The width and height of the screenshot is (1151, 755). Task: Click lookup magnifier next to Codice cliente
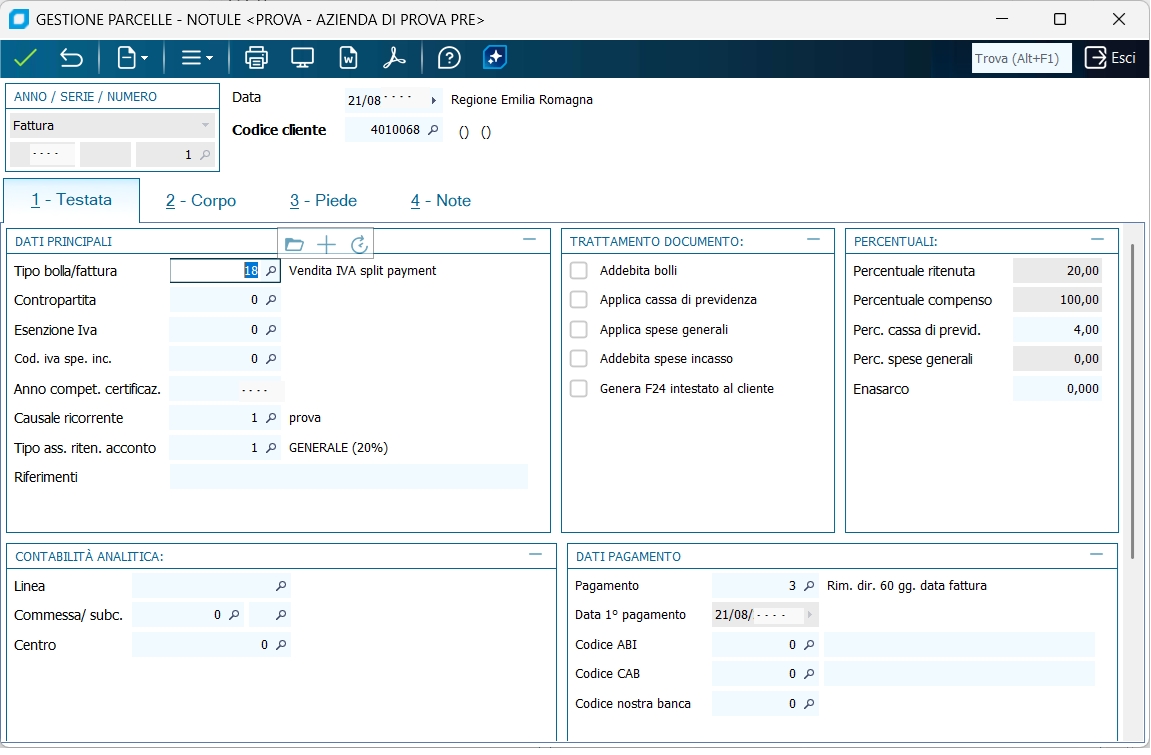point(433,130)
